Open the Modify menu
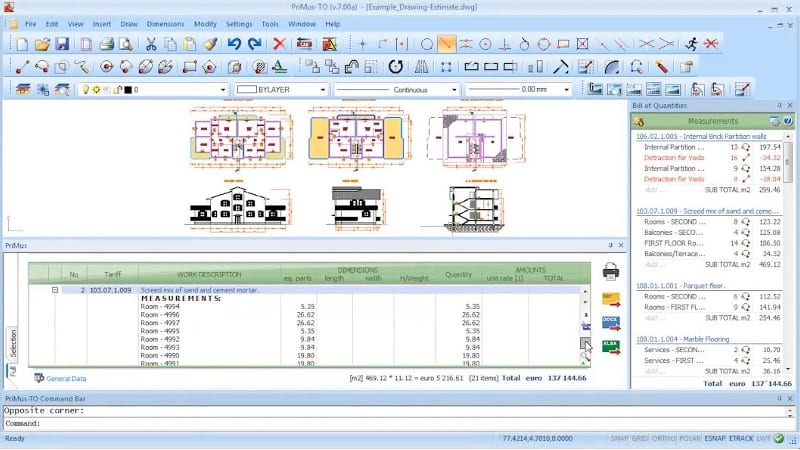The height and width of the screenshot is (450, 800). pos(205,24)
